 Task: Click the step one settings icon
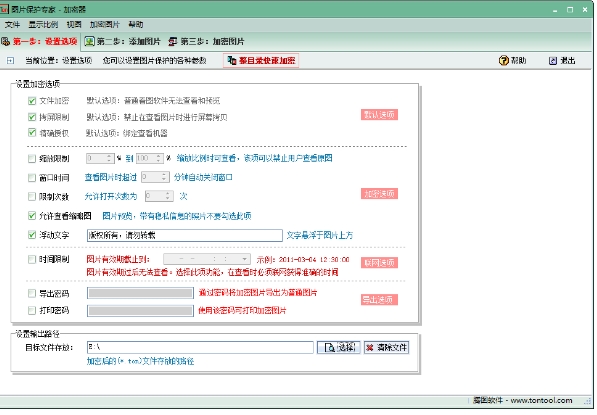click(x=6, y=42)
